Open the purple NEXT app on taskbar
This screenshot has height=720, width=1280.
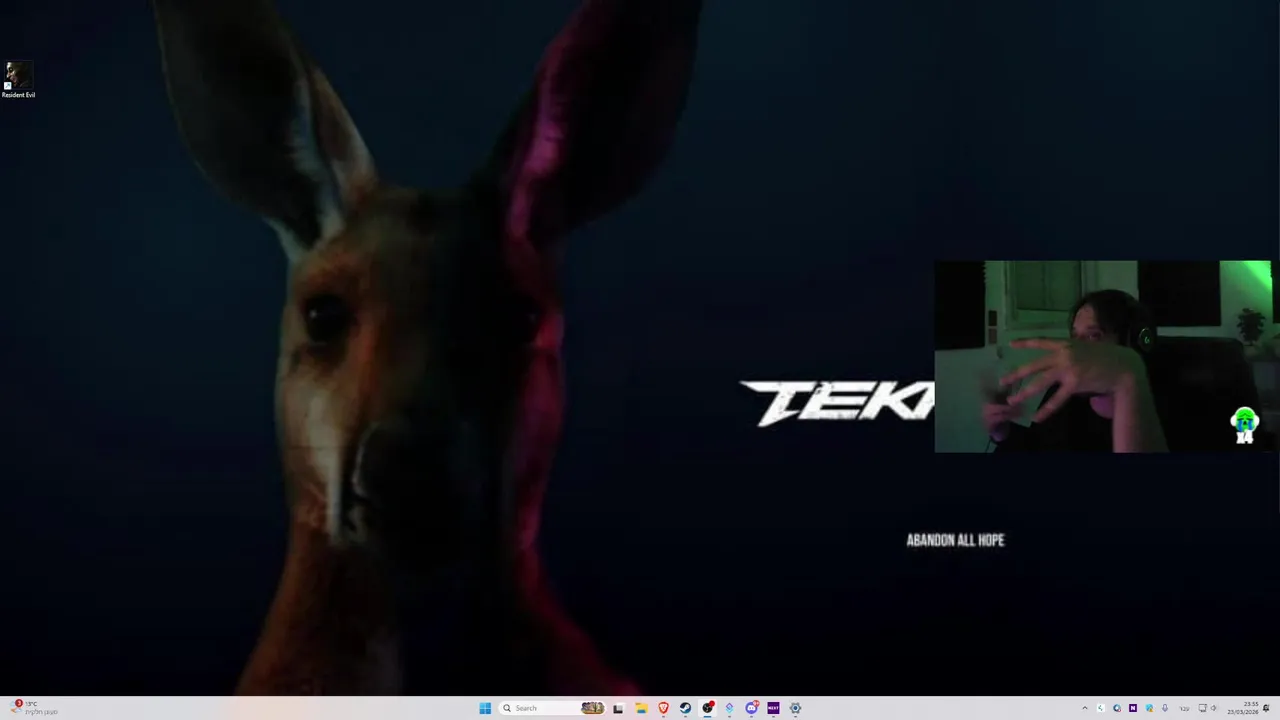pyautogui.click(x=773, y=708)
